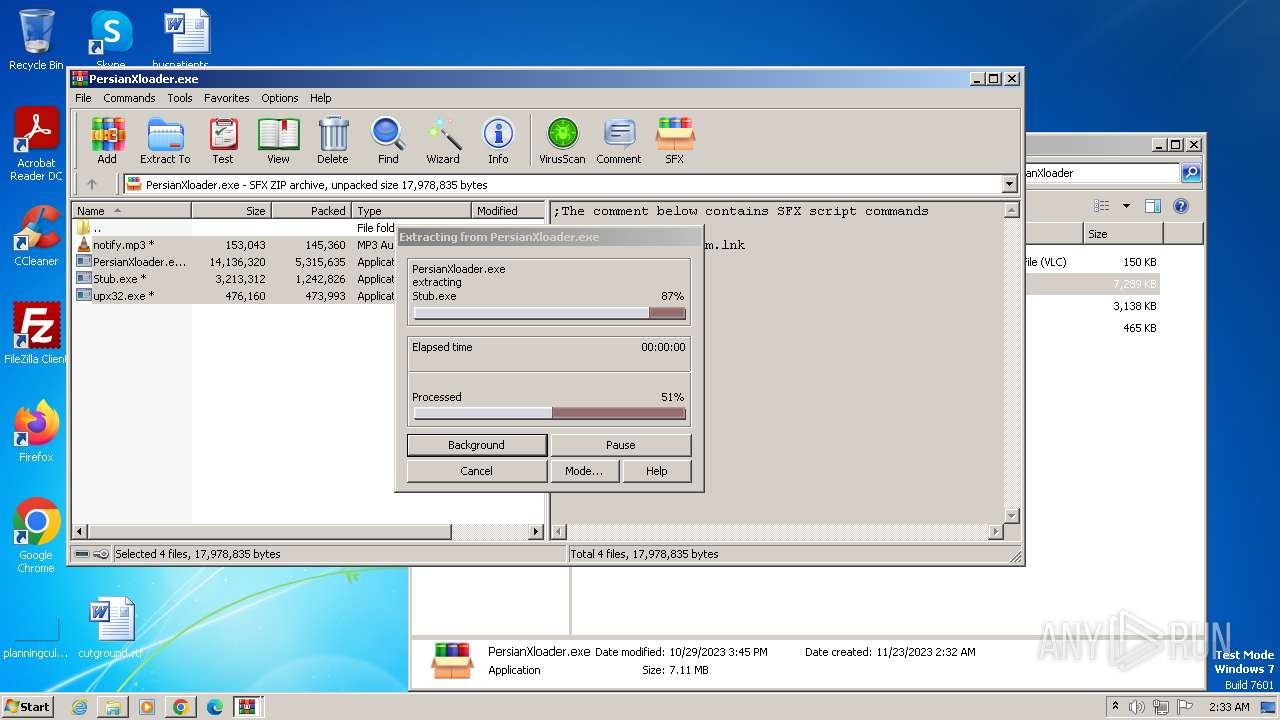Open view options dropdown in Explorer window
The width and height of the screenshot is (1280, 720).
(x=1126, y=206)
